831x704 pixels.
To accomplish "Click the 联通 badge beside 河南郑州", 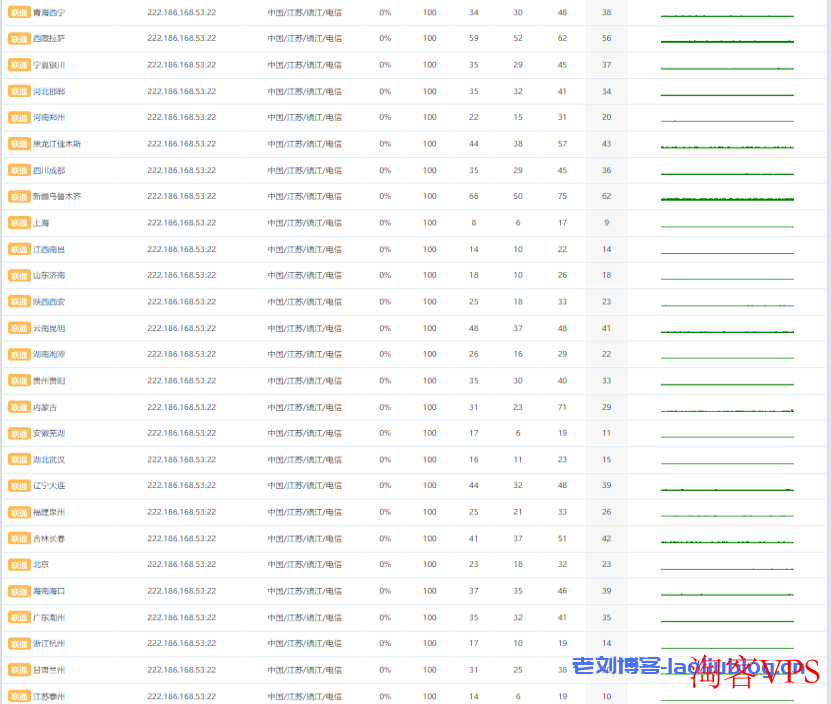I will 19,118.
